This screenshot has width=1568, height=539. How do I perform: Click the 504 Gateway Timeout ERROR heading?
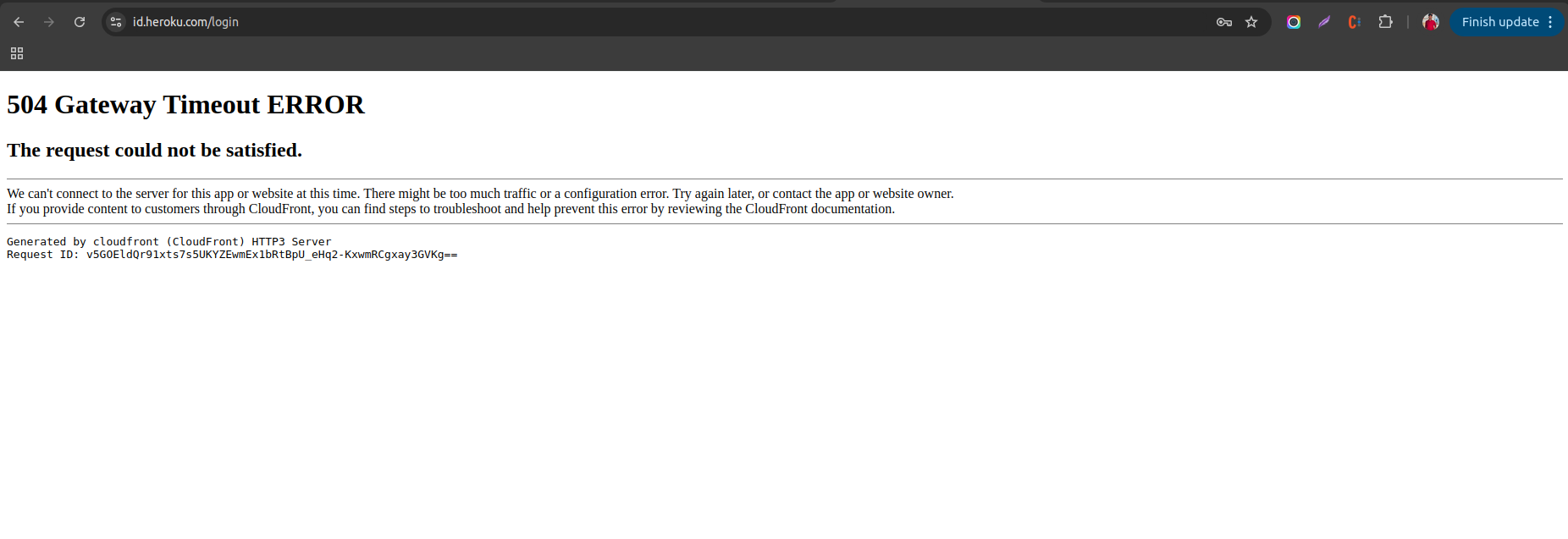click(x=185, y=105)
